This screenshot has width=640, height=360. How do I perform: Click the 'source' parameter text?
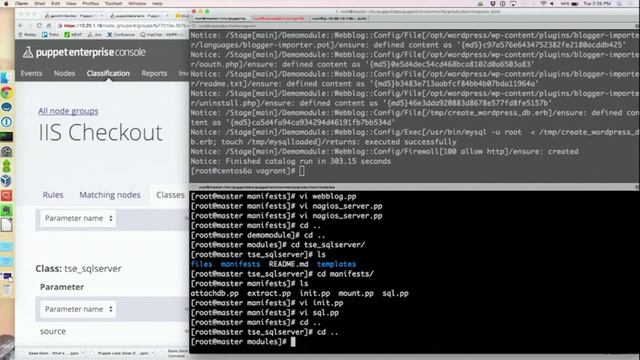53,331
